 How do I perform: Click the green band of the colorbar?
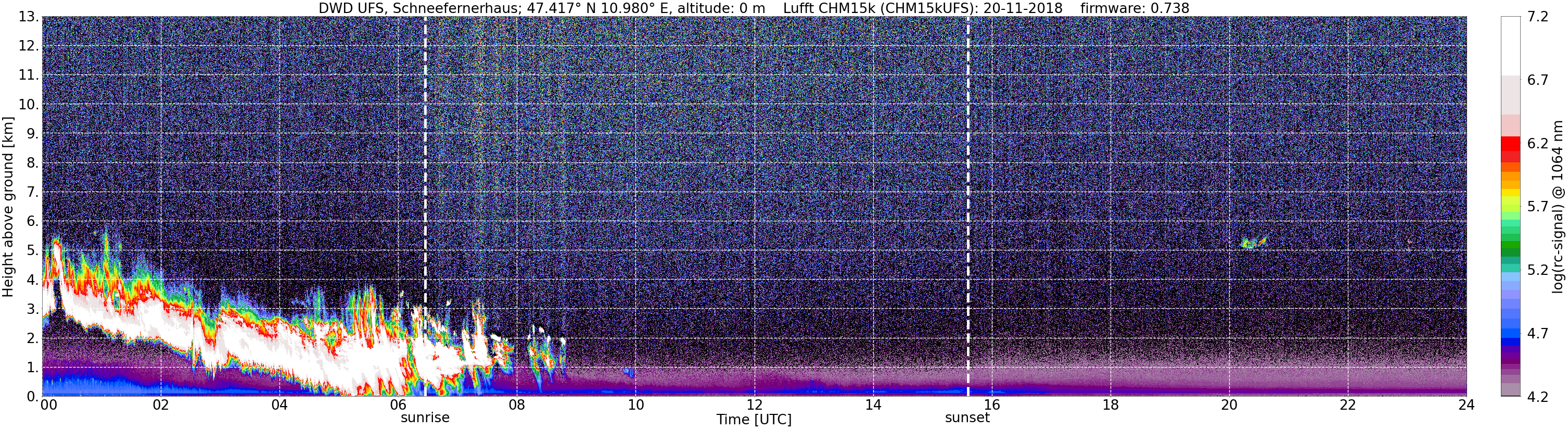1510,244
